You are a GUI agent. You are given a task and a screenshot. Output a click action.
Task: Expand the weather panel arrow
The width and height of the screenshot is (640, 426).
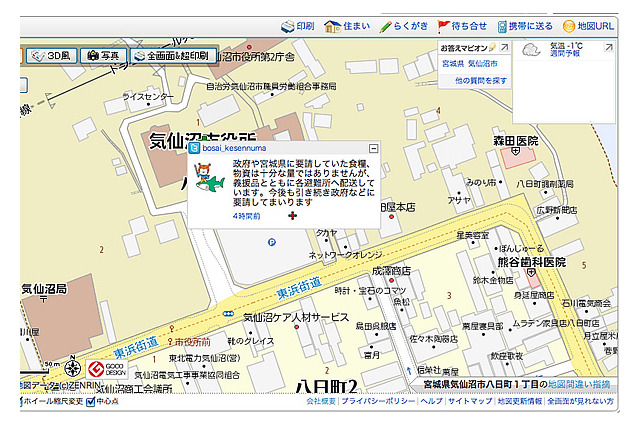click(608, 47)
